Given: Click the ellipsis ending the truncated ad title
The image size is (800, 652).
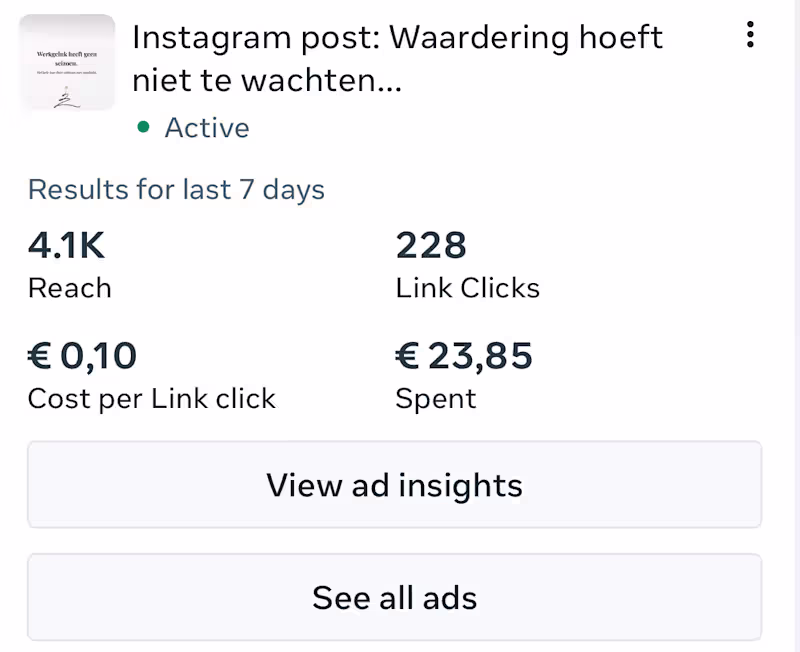Looking at the screenshot, I should point(386,83).
